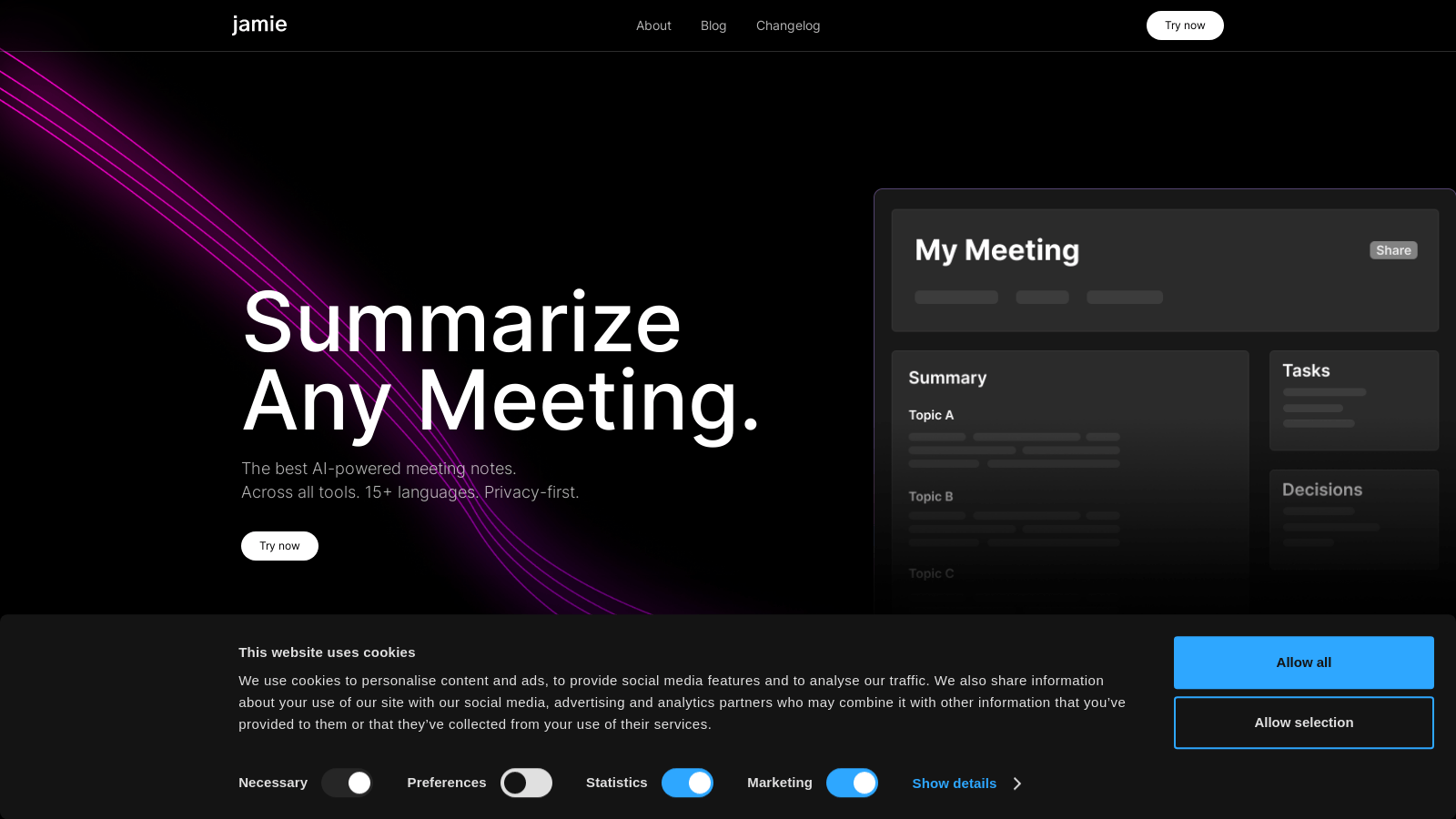Click the Decisions card heading
Viewport: 1456px width, 819px height.
click(x=1322, y=490)
